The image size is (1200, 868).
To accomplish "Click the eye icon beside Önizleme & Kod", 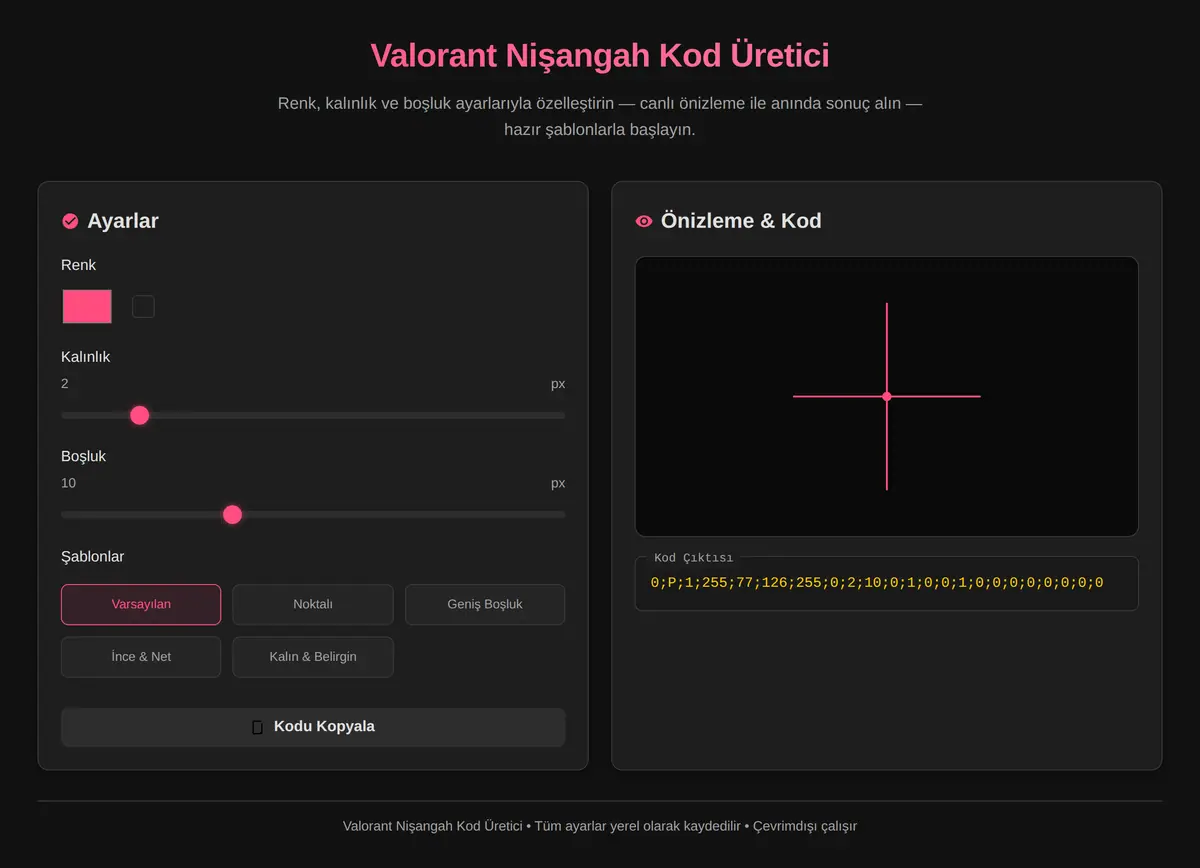I will 644,221.
